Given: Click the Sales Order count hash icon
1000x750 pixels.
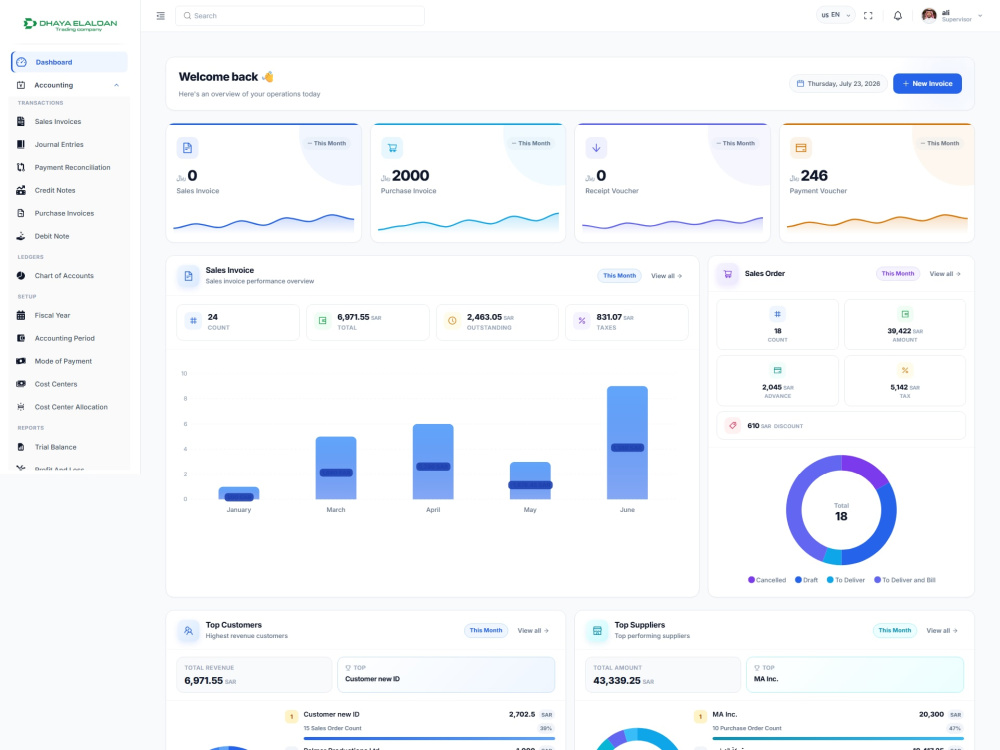Looking at the screenshot, I should pyautogui.click(x=777, y=314).
